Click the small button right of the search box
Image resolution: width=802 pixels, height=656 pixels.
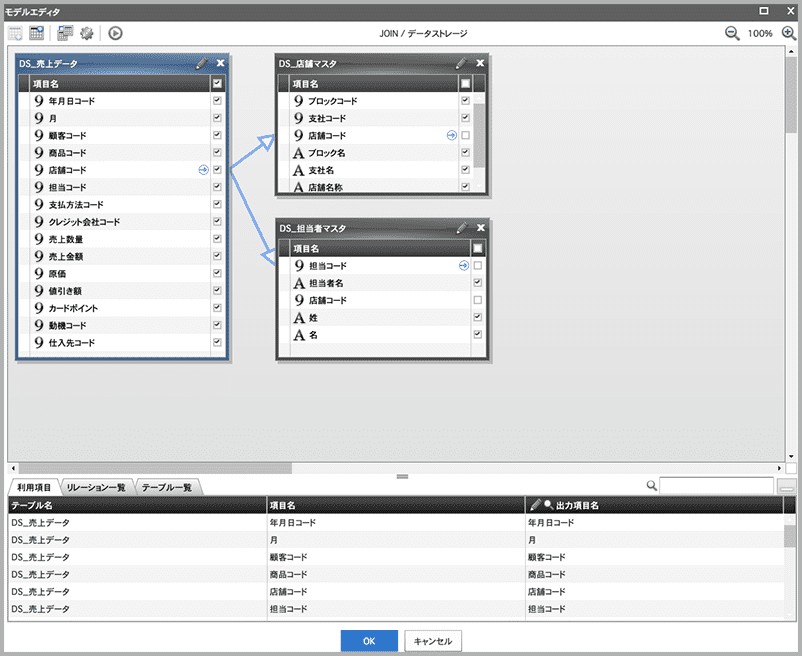pos(787,487)
